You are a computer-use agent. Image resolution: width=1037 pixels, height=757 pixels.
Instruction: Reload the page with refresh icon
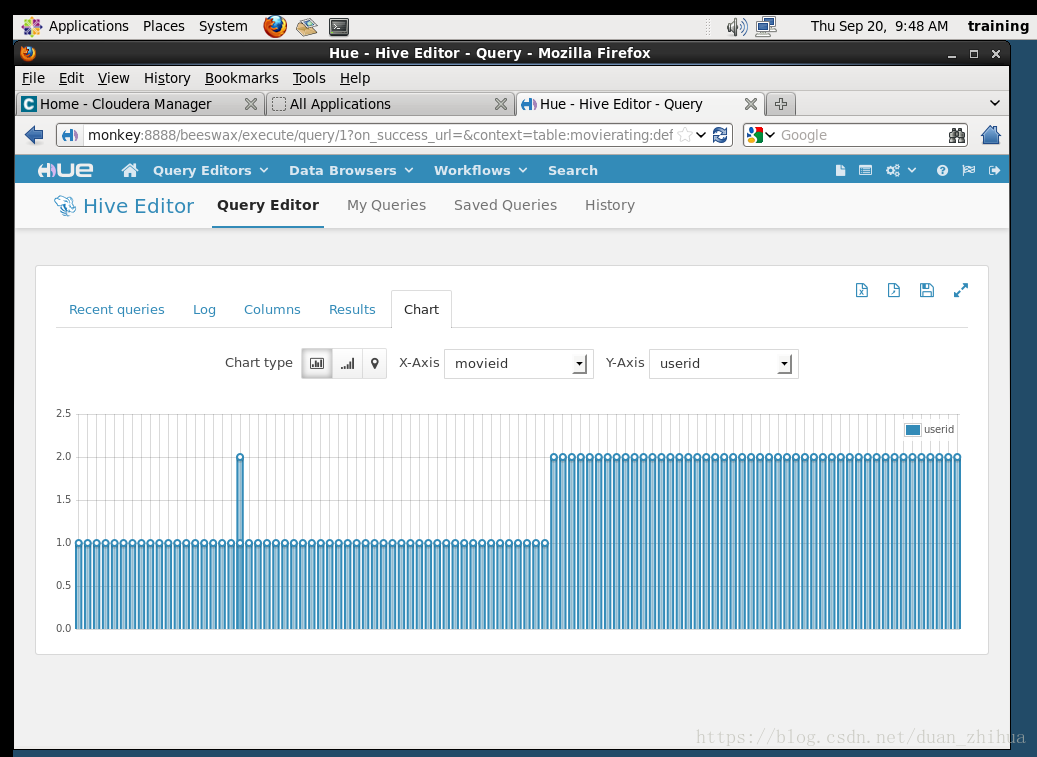[720, 135]
